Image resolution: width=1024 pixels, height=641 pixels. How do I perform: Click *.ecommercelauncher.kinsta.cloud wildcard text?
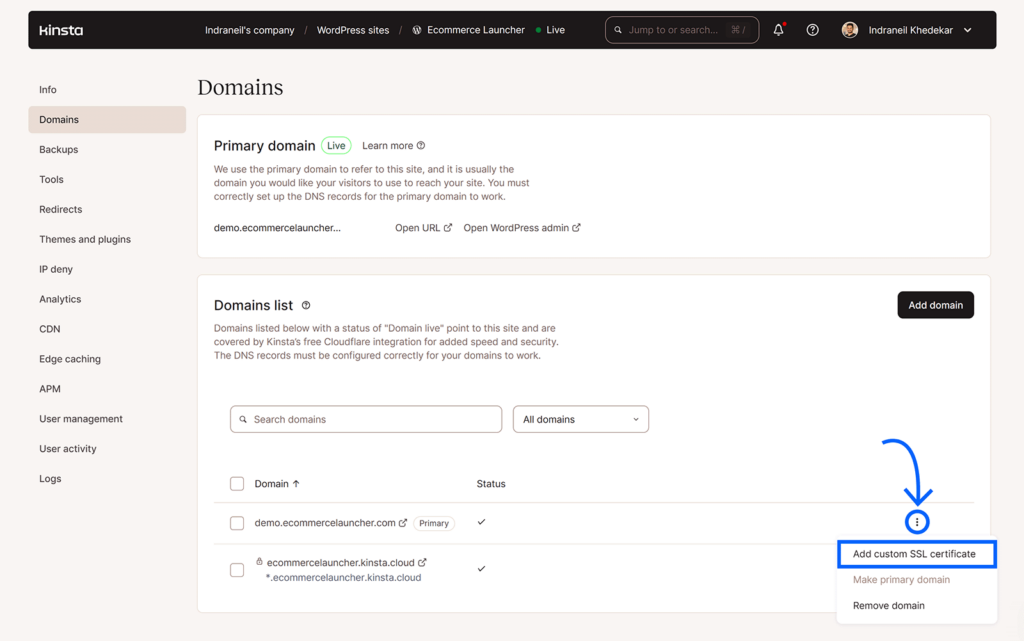[343, 578]
